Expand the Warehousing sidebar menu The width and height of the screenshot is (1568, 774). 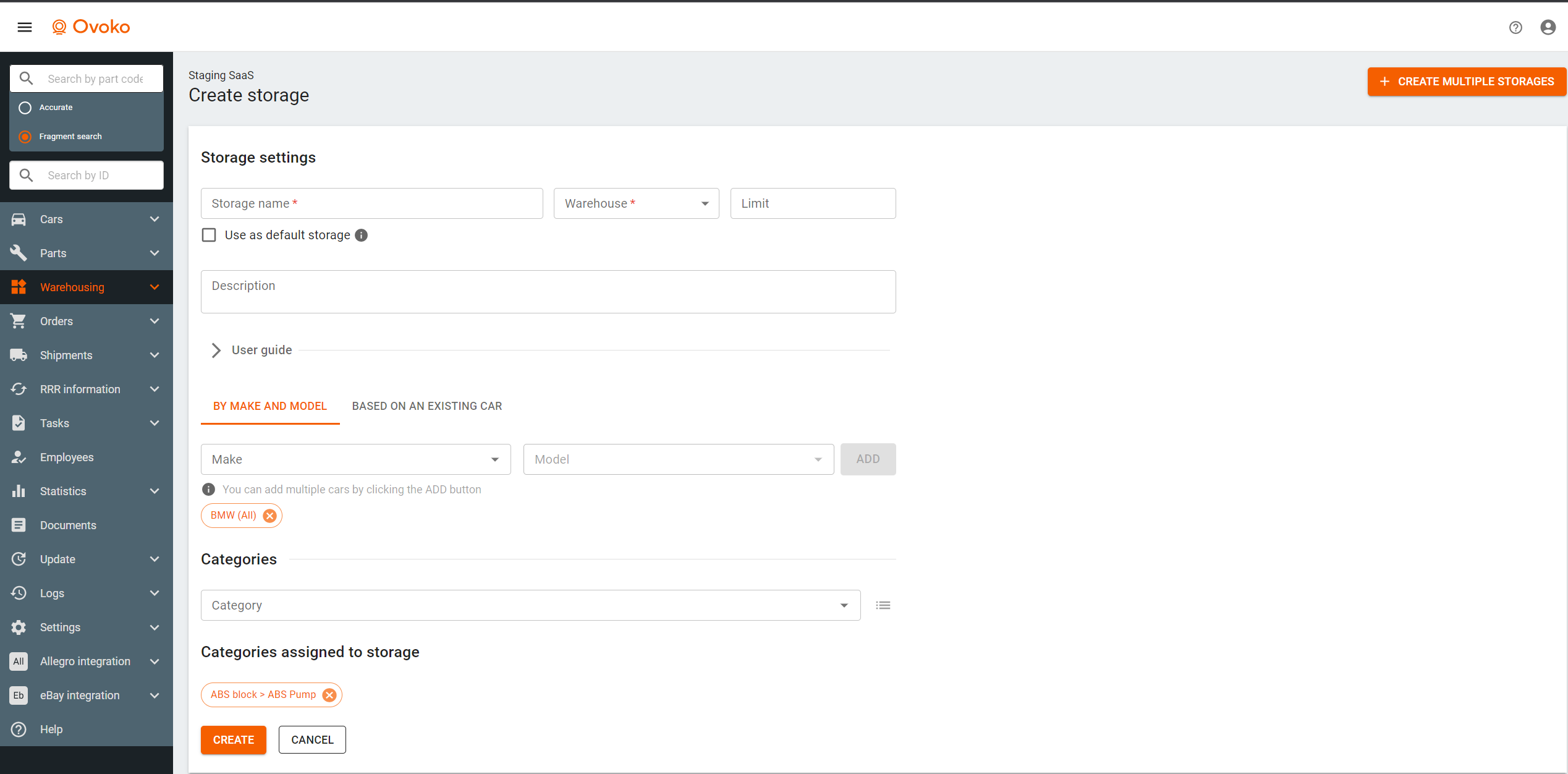[x=87, y=287]
